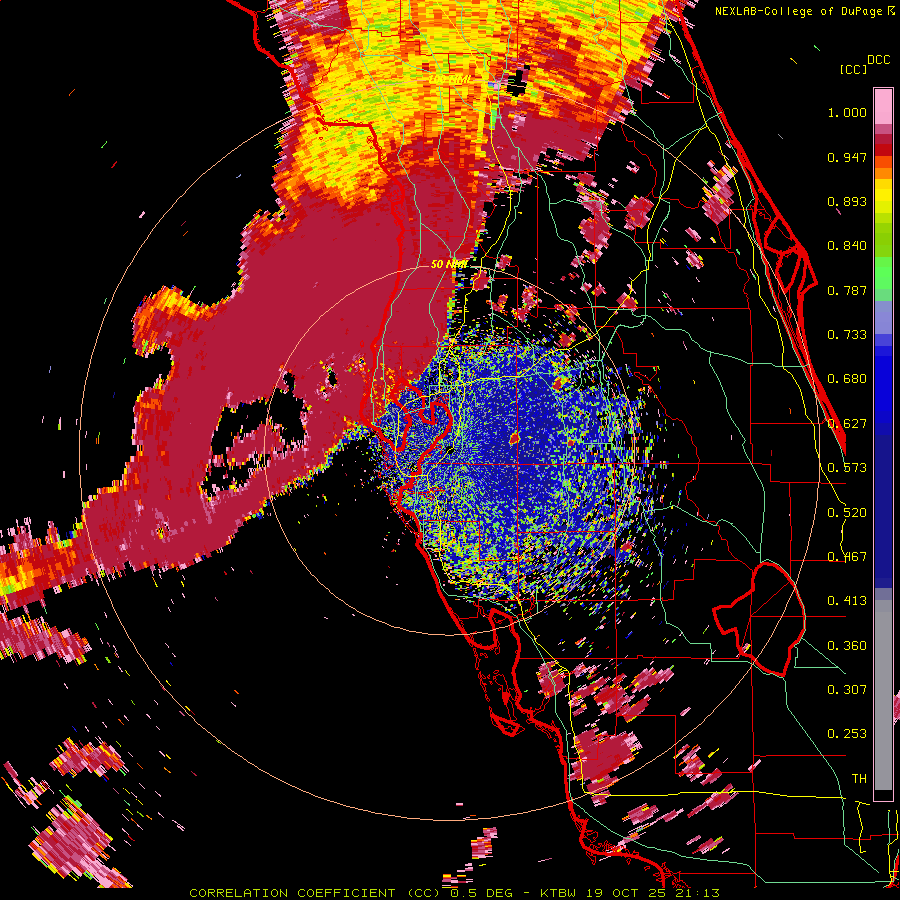Screen dimensions: 900x900
Task: Click the TH label at scale bottom
Action: (x=859, y=779)
